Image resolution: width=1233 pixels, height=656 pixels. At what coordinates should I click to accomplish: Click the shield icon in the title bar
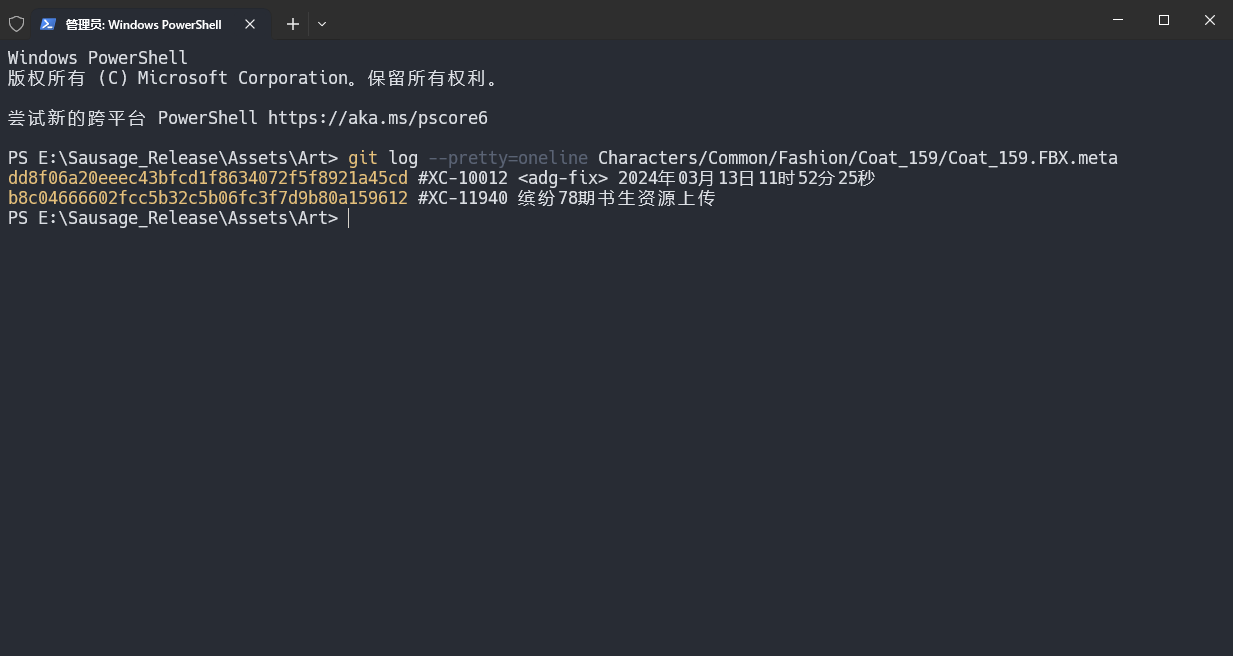click(x=16, y=23)
